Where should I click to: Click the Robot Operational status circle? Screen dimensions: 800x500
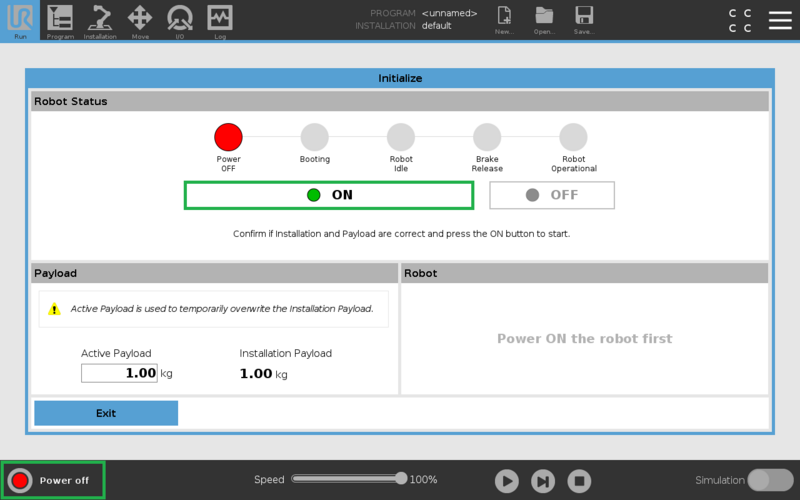[x=573, y=137]
